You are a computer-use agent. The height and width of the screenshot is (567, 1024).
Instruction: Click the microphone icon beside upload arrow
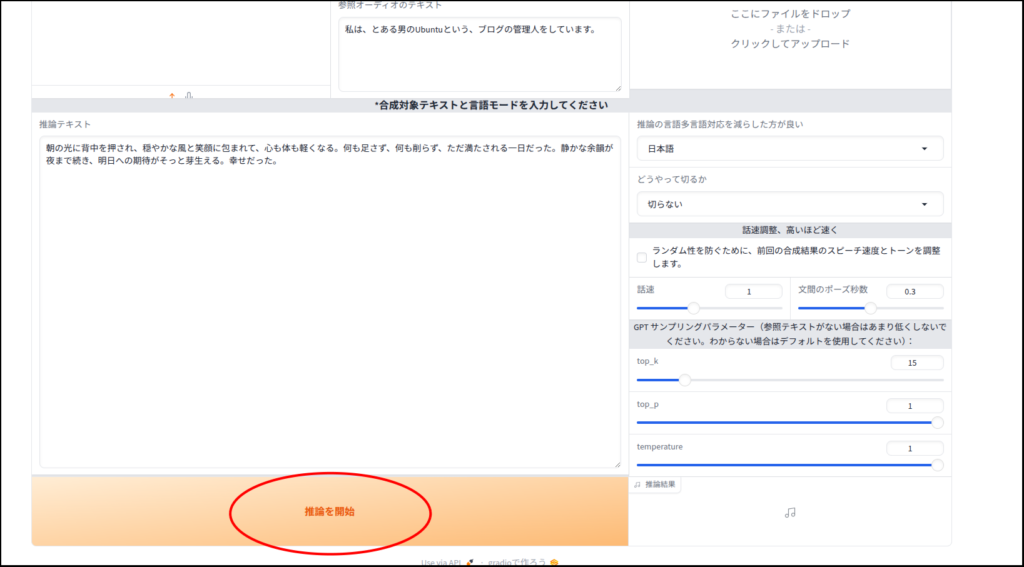click(x=189, y=96)
